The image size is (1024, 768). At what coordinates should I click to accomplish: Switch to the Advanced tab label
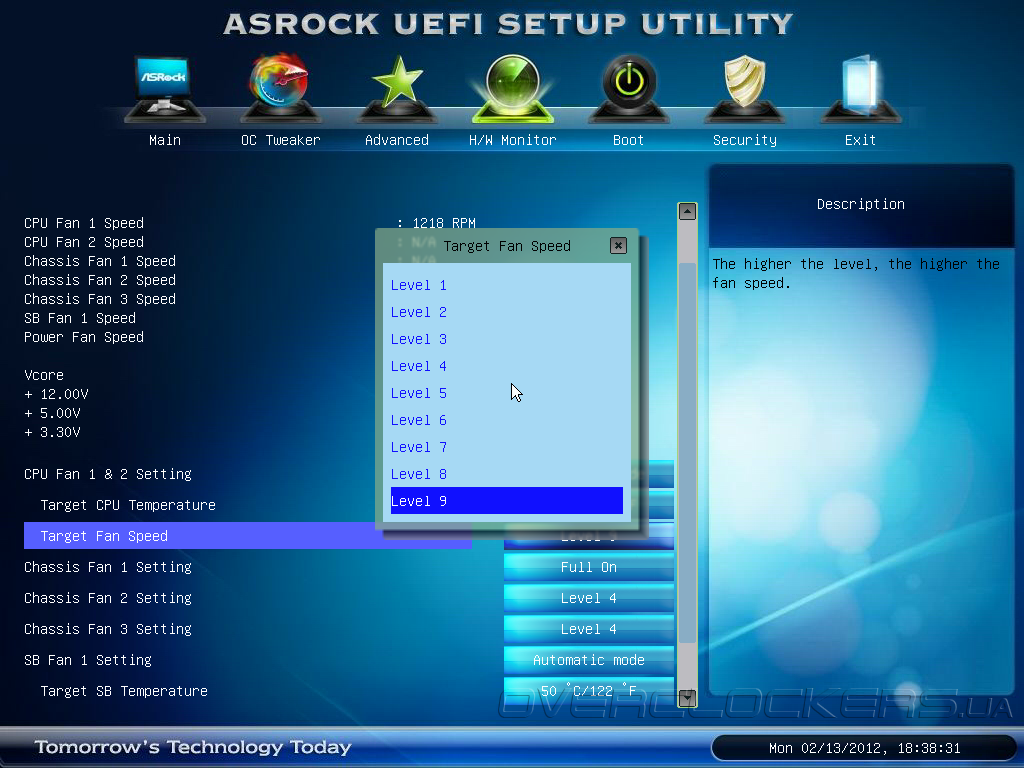point(397,140)
